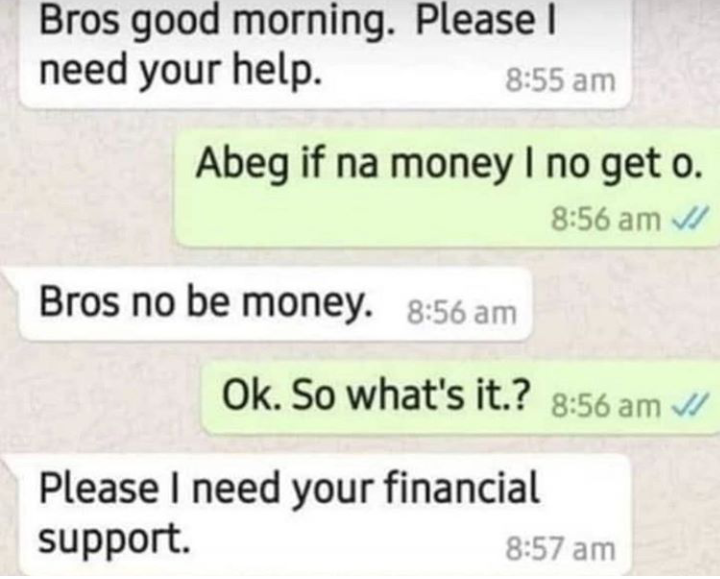The width and height of the screenshot is (720, 579).
Task: Click the word 'help.' in first message
Action: click(275, 69)
